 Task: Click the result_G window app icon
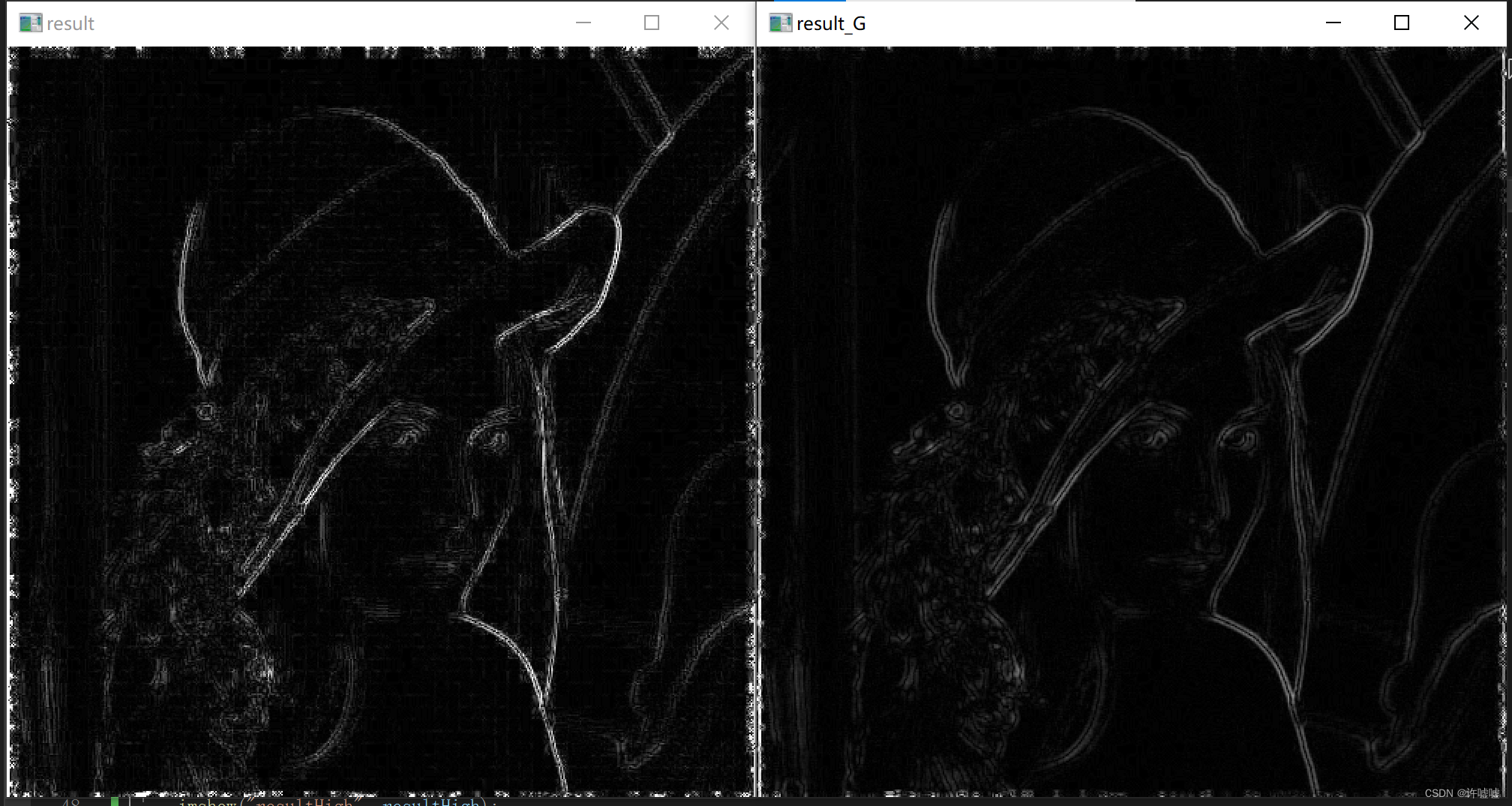coord(781,23)
